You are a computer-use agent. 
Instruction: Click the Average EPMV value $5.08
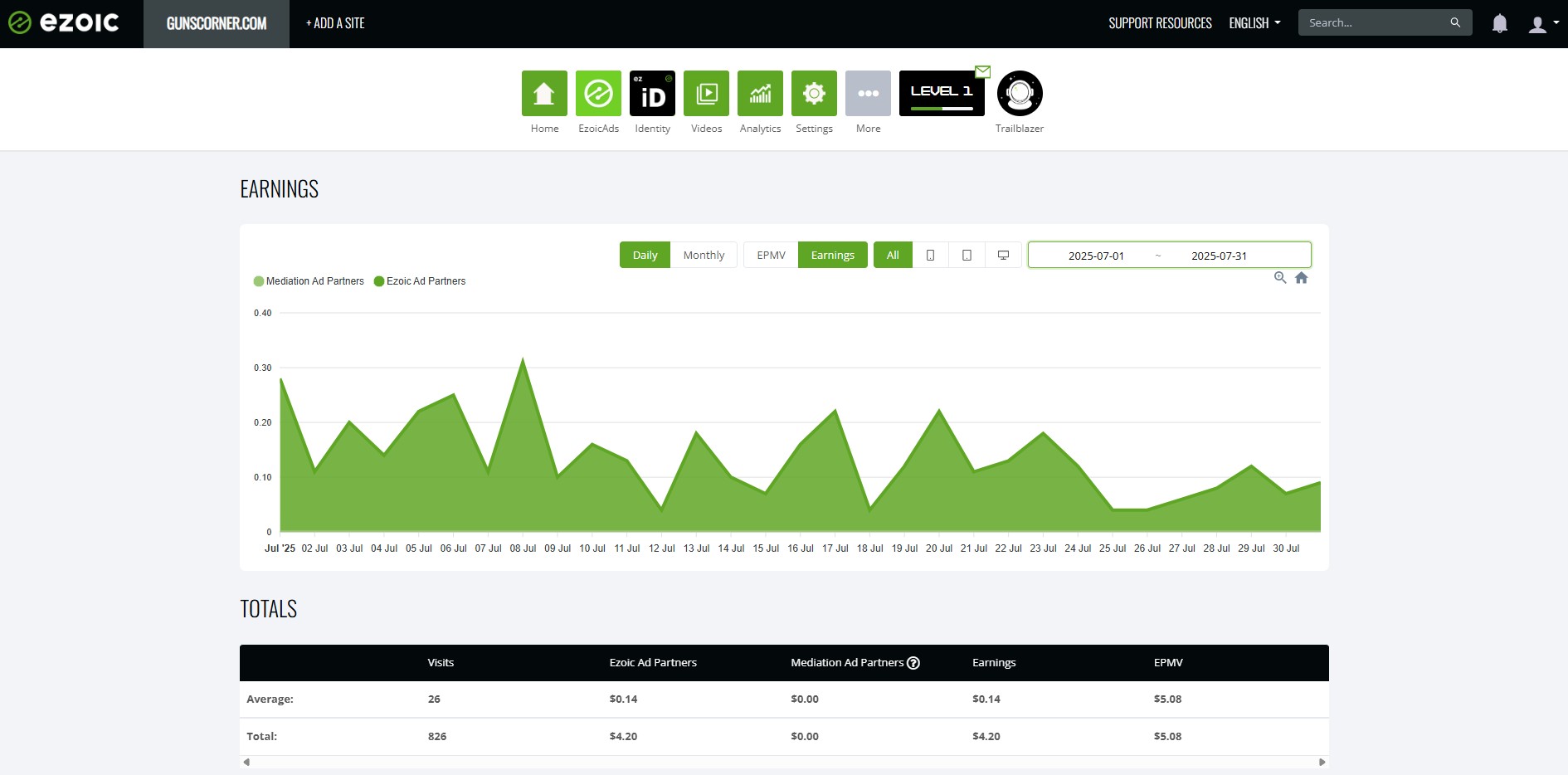click(x=1167, y=699)
